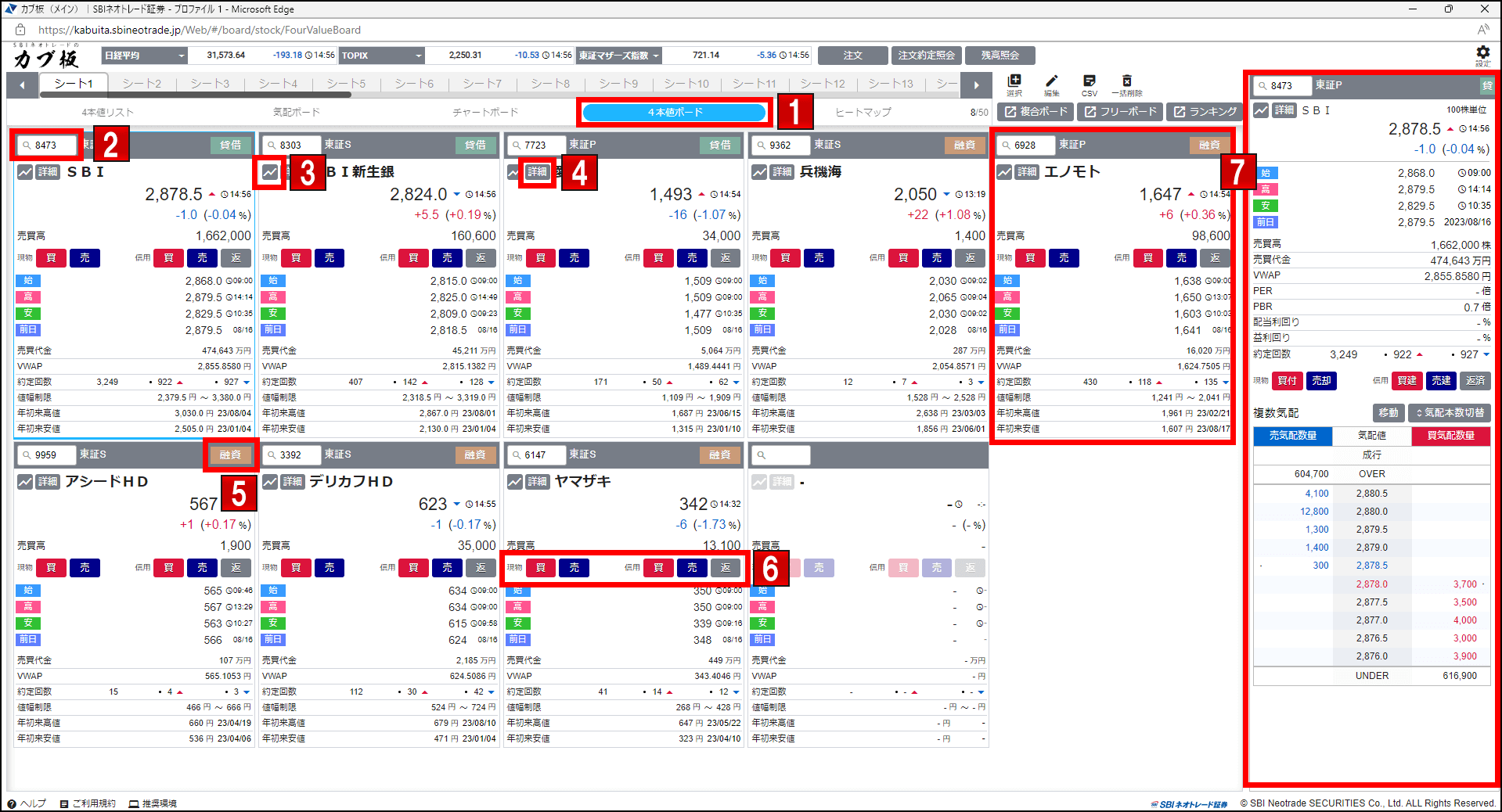Open chart icon in right SBI detail panel
The height and width of the screenshot is (812, 1502).
point(1261,110)
